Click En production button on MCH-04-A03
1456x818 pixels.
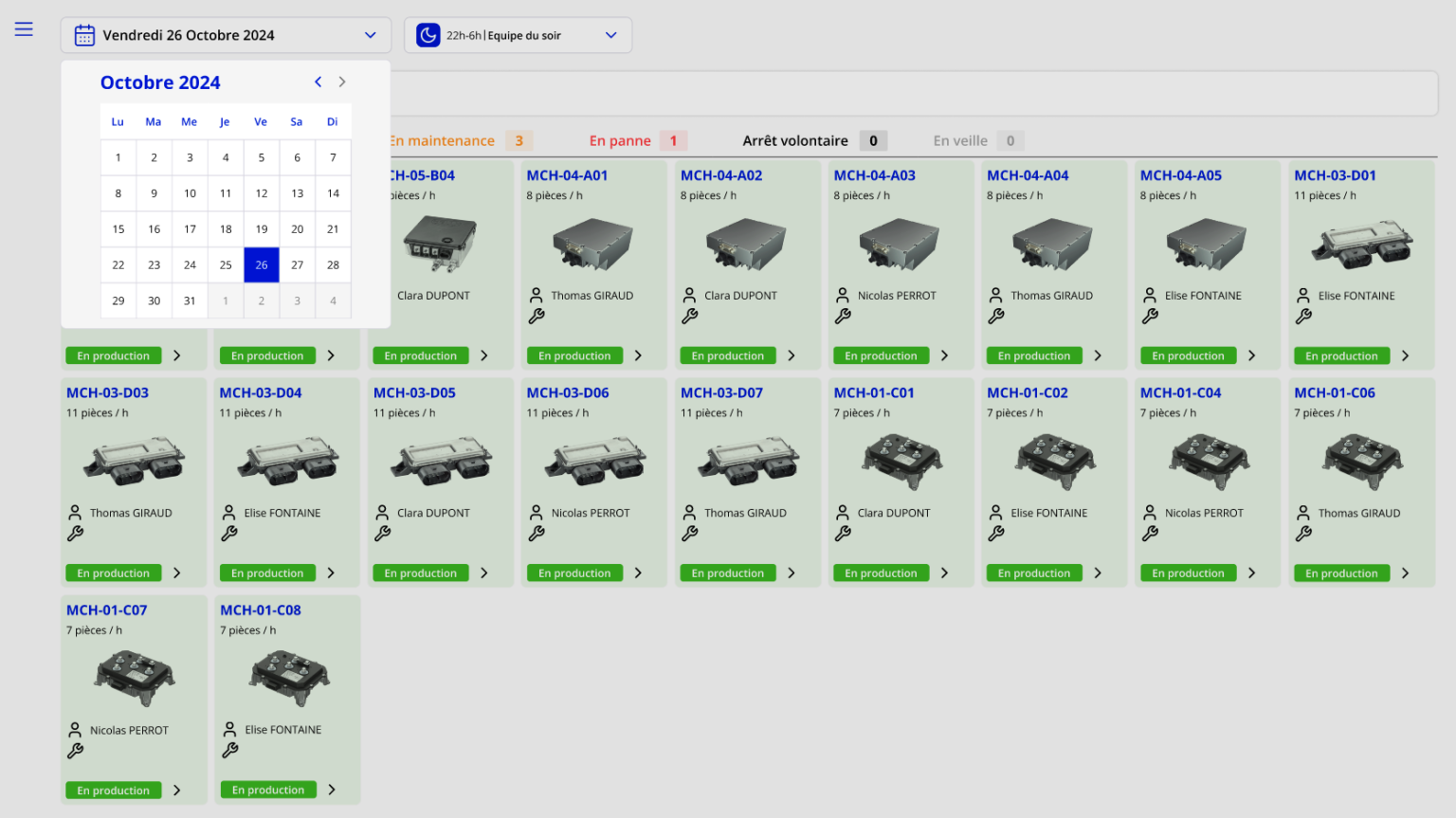click(881, 356)
